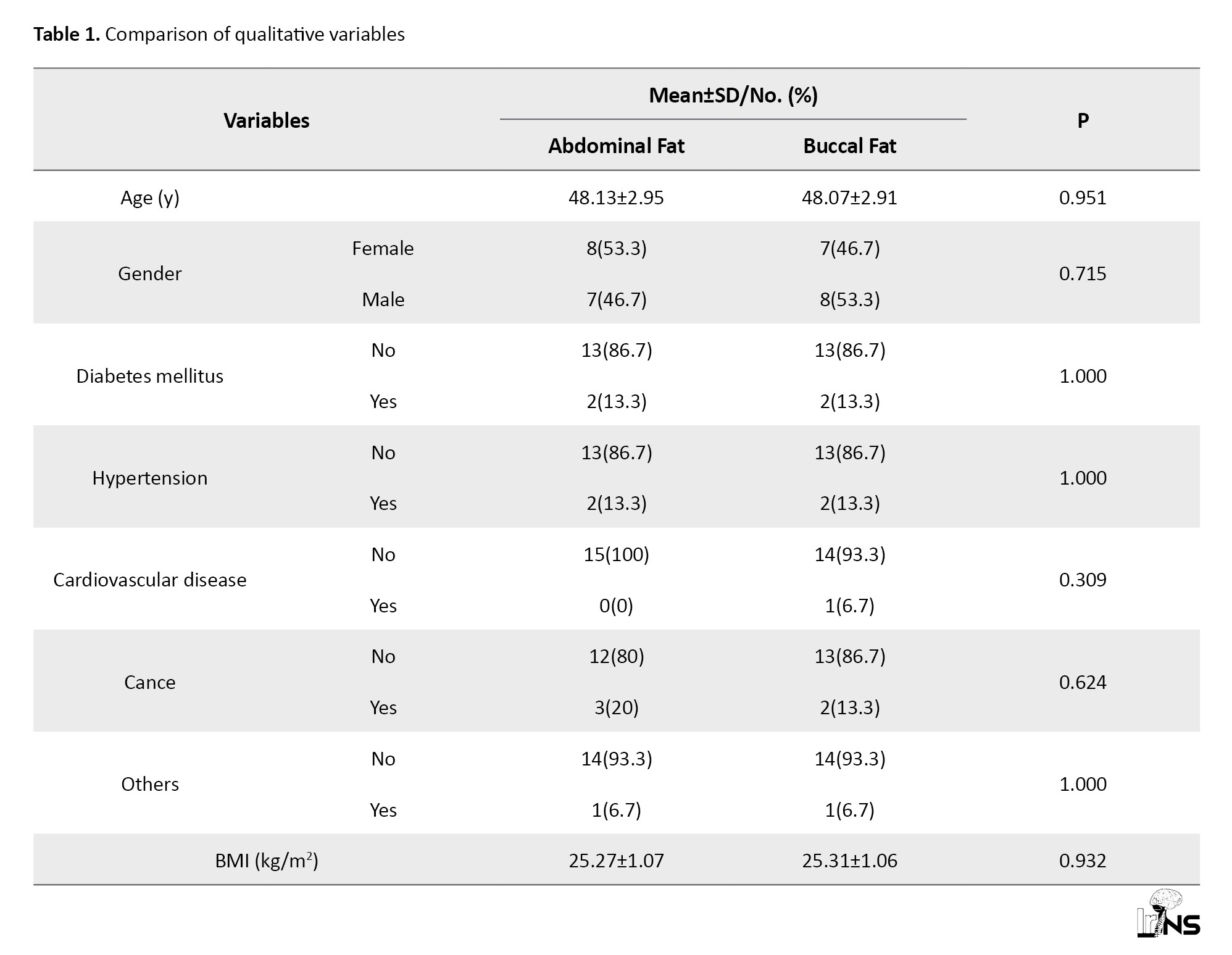Image resolution: width=1232 pixels, height=955 pixels.
Task: Select the Cance row label
Action: (x=150, y=682)
